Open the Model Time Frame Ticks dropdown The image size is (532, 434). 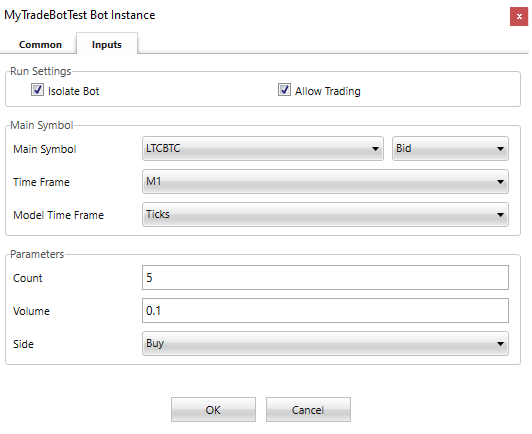pyautogui.click(x=325, y=214)
